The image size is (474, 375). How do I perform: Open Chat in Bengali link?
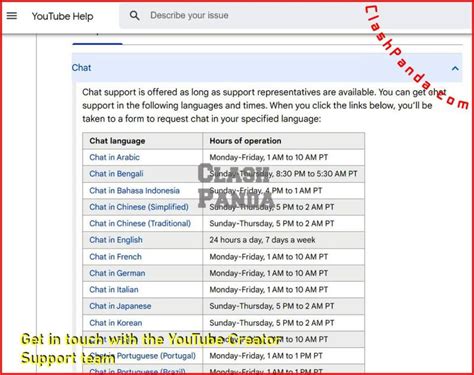coord(116,174)
